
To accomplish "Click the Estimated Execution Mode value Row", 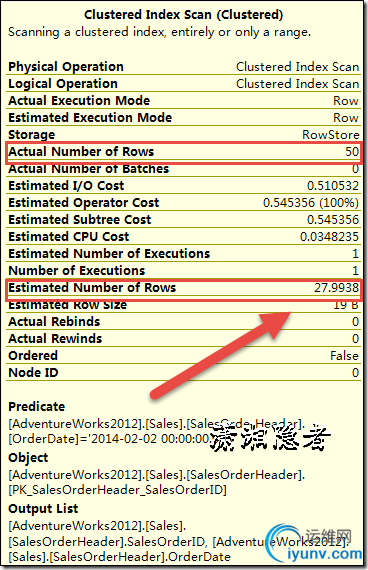I will pyautogui.click(x=346, y=118).
